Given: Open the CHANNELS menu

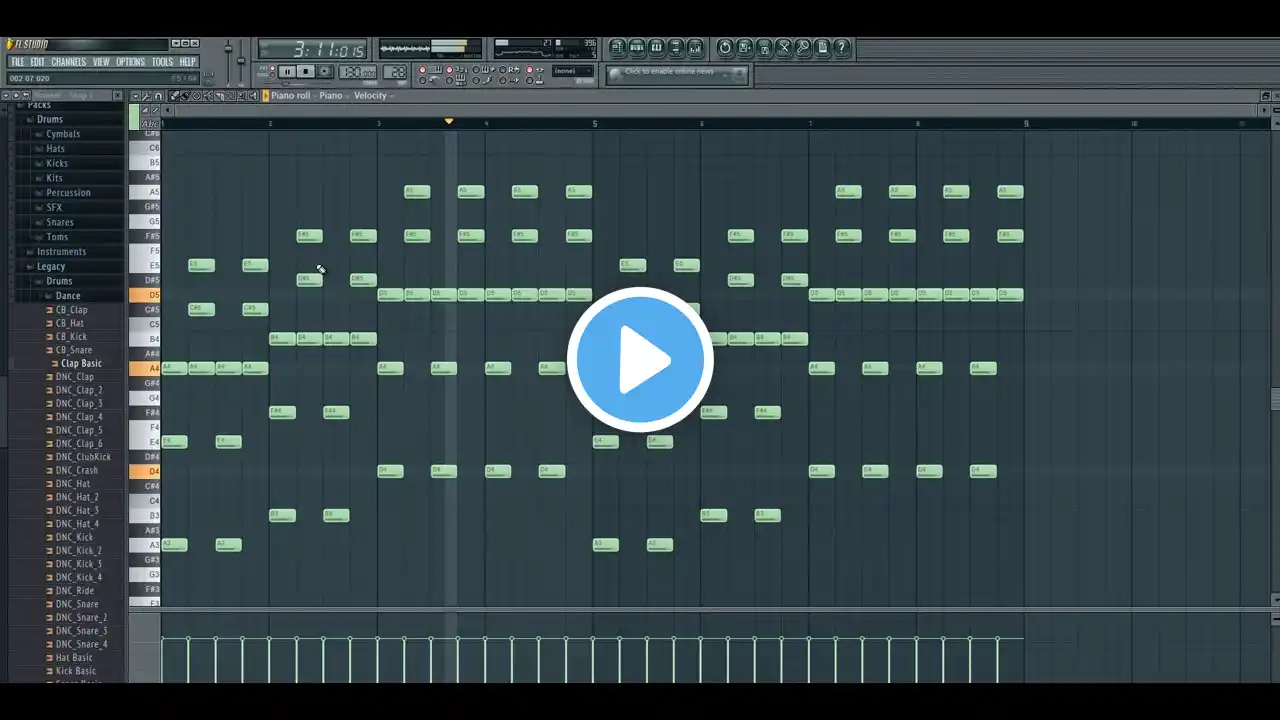Looking at the screenshot, I should pyautogui.click(x=68, y=62).
